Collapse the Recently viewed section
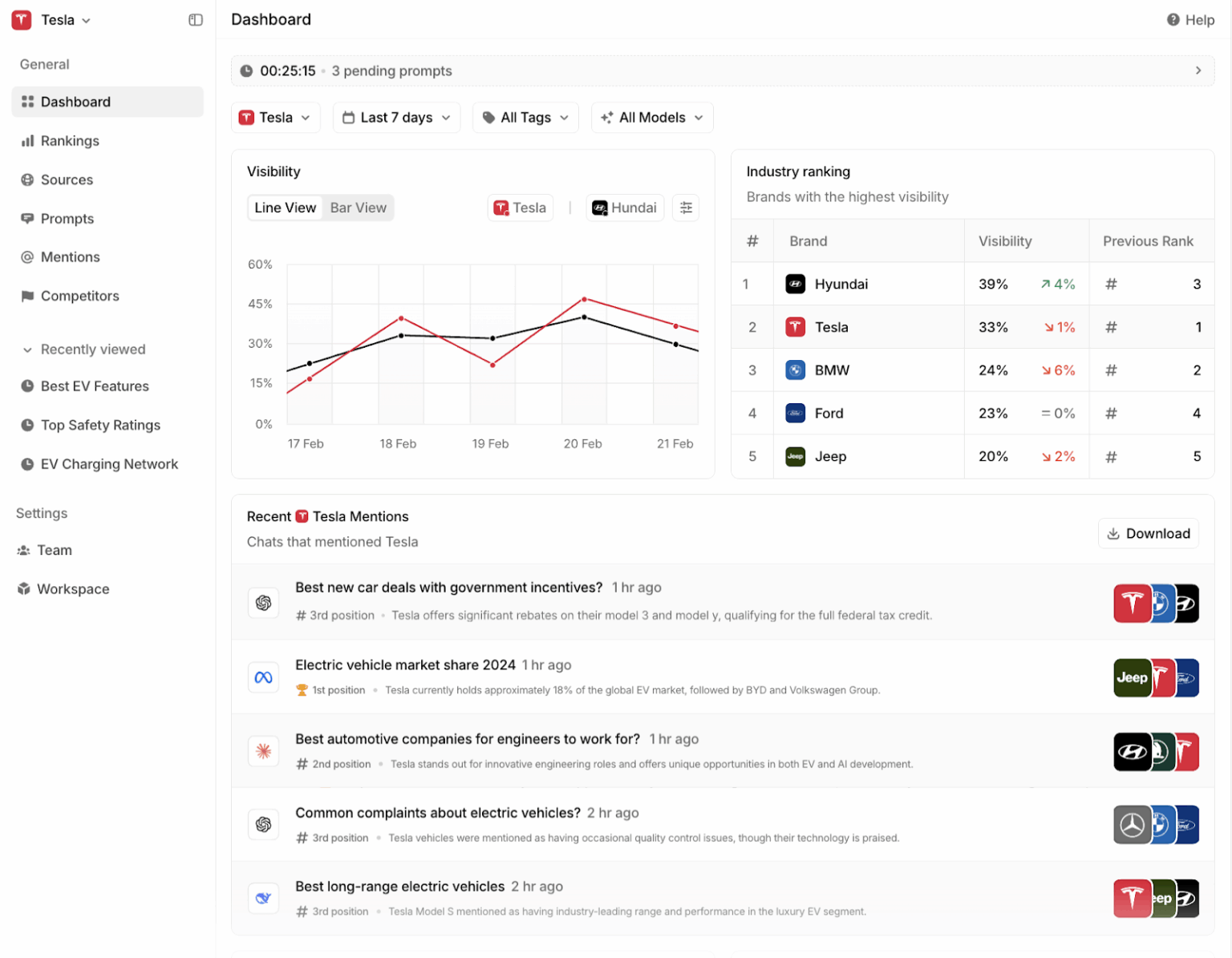The width and height of the screenshot is (1232, 958). 27,350
